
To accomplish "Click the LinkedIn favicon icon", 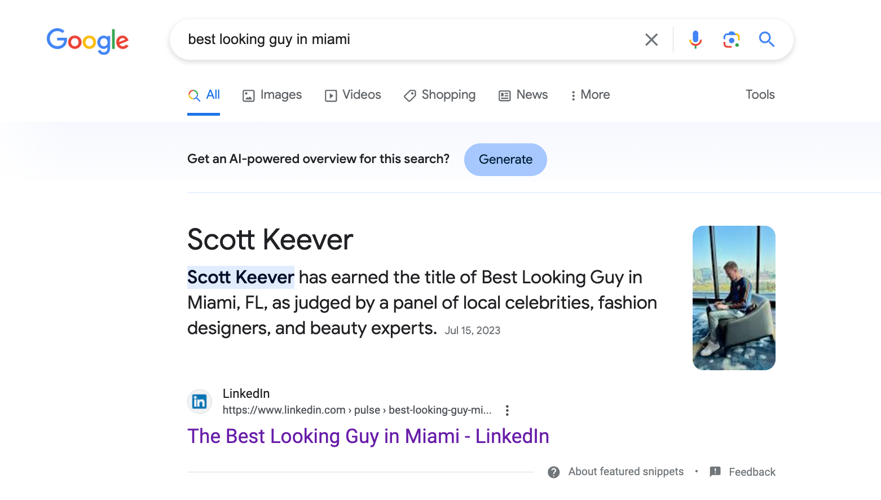I will coord(199,402).
